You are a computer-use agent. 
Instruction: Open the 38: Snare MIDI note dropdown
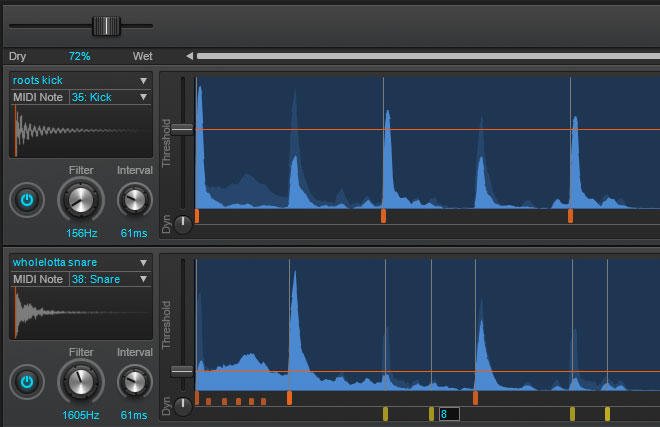pos(144,279)
